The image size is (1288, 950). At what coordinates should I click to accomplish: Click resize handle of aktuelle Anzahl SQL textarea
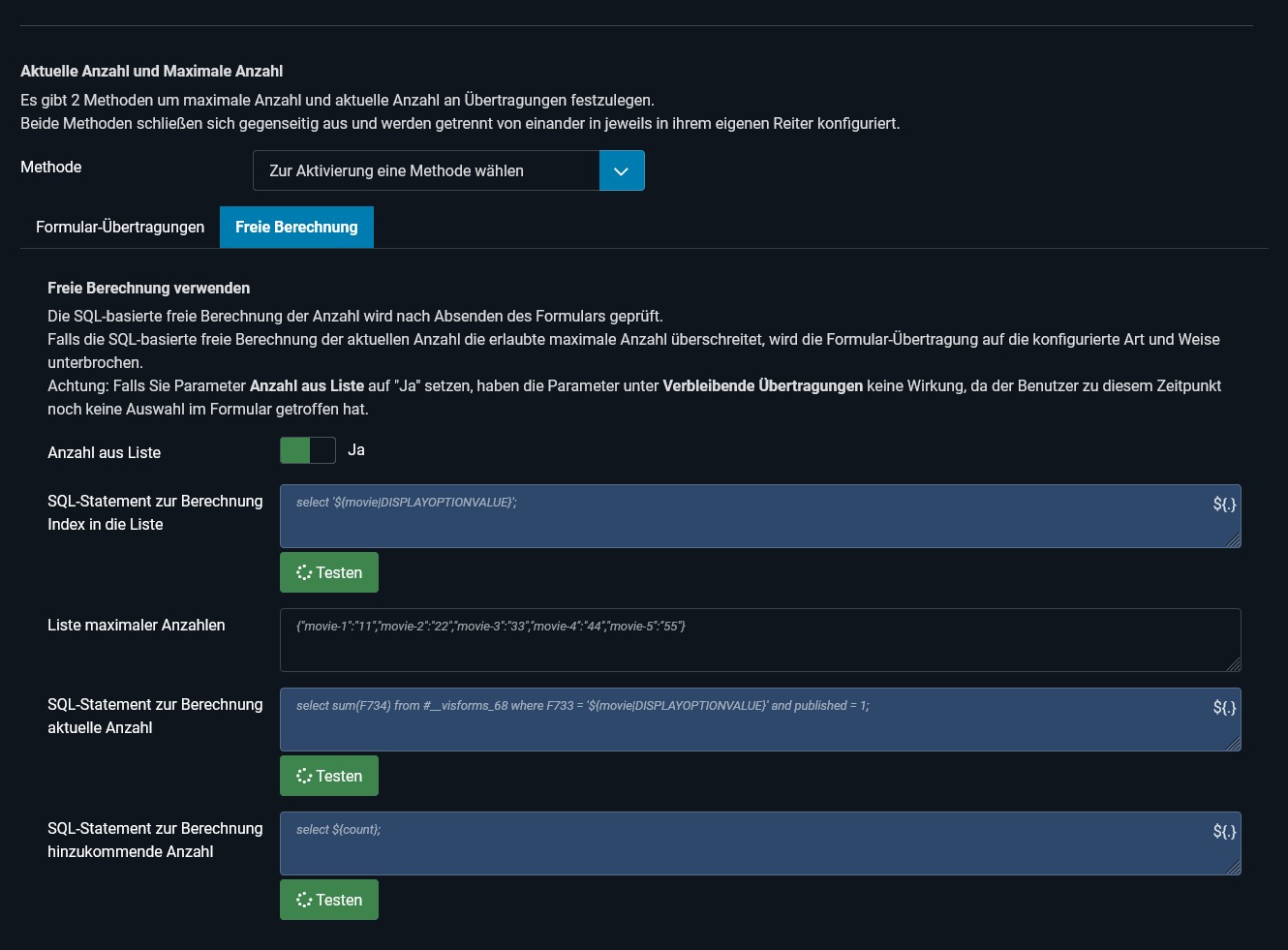1233,744
